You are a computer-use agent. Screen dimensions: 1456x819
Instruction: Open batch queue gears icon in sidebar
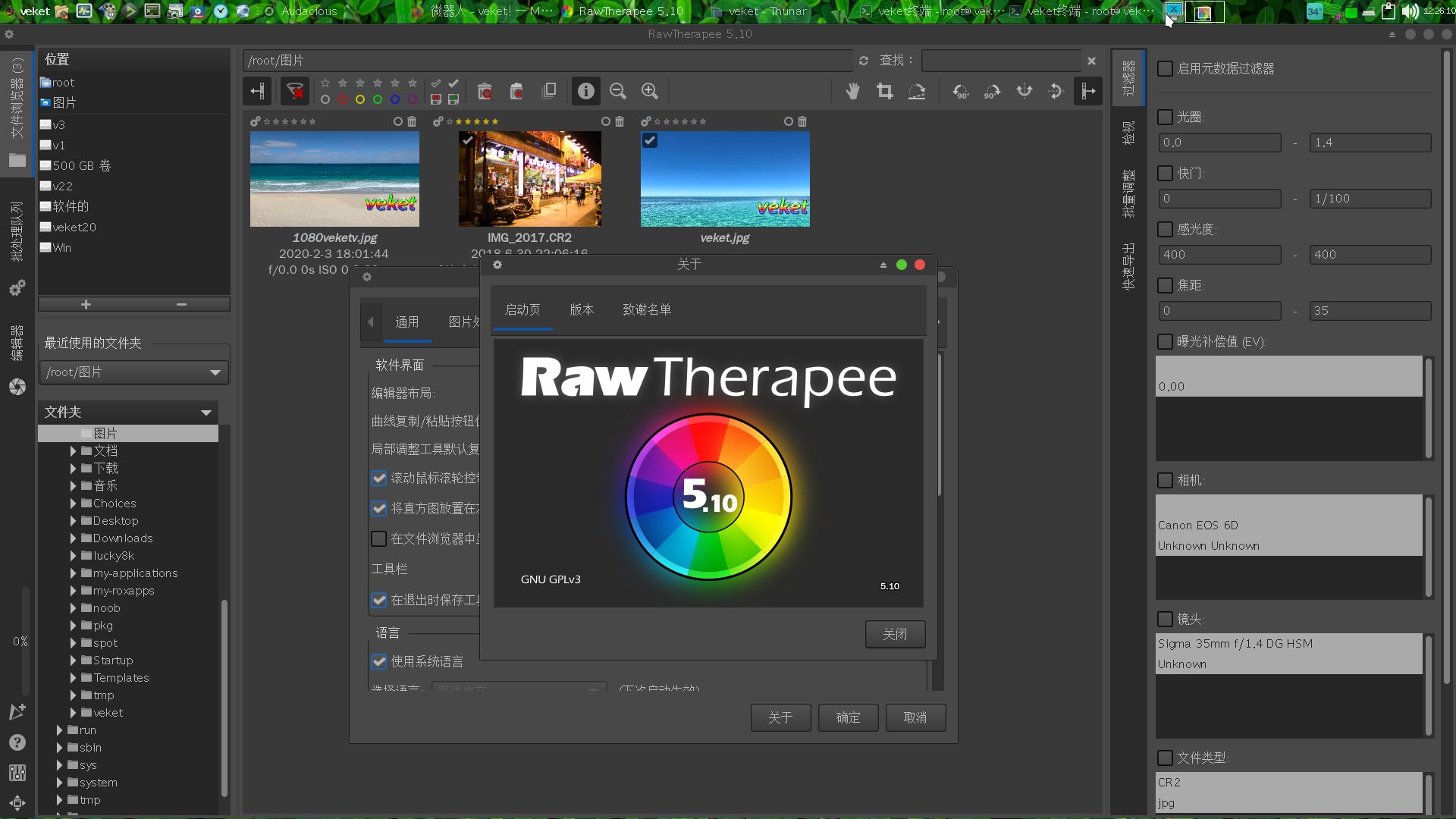(17, 288)
